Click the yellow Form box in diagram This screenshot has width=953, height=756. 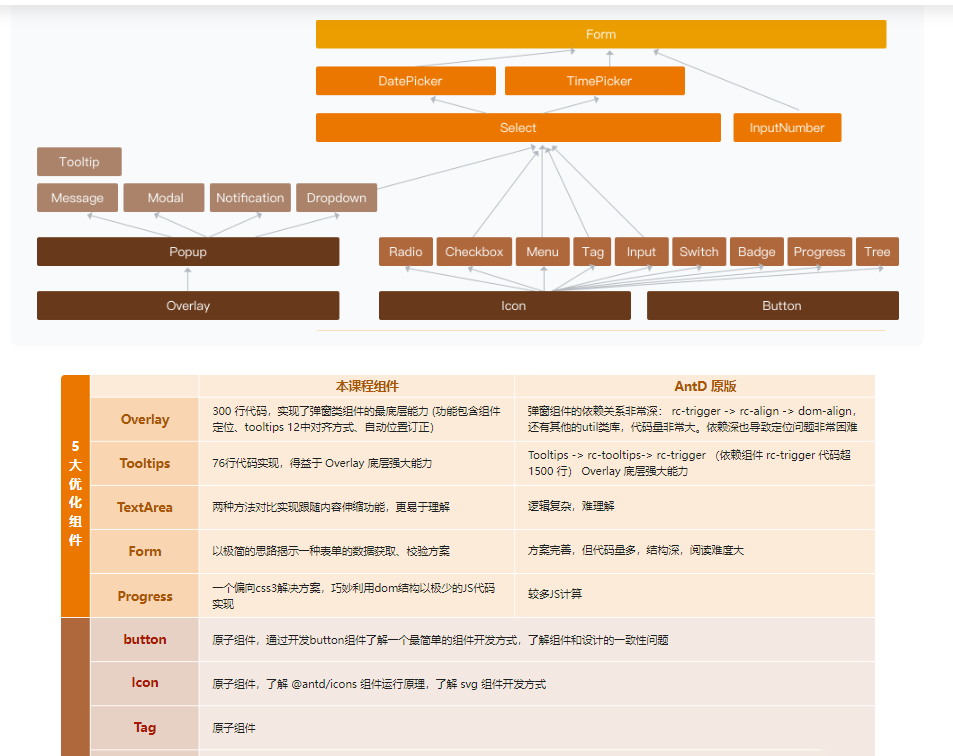[601, 34]
